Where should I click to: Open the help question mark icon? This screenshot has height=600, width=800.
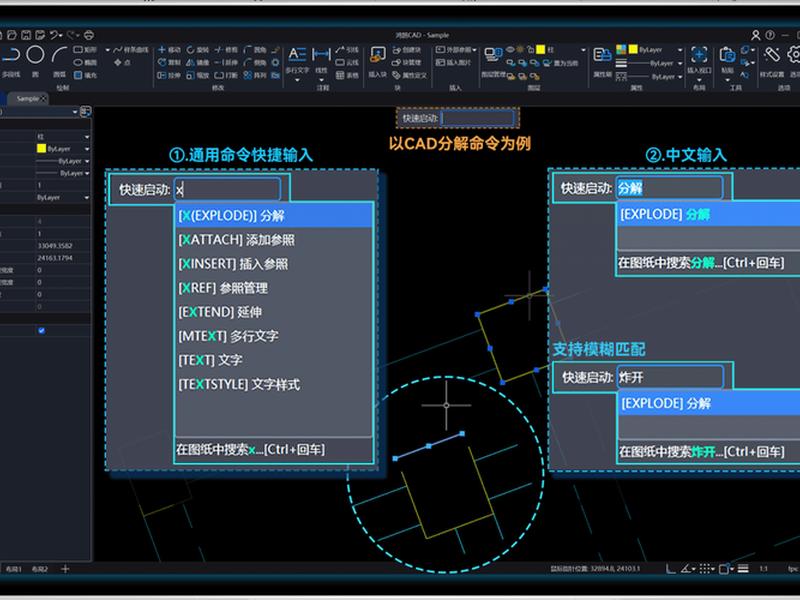click(770, 35)
